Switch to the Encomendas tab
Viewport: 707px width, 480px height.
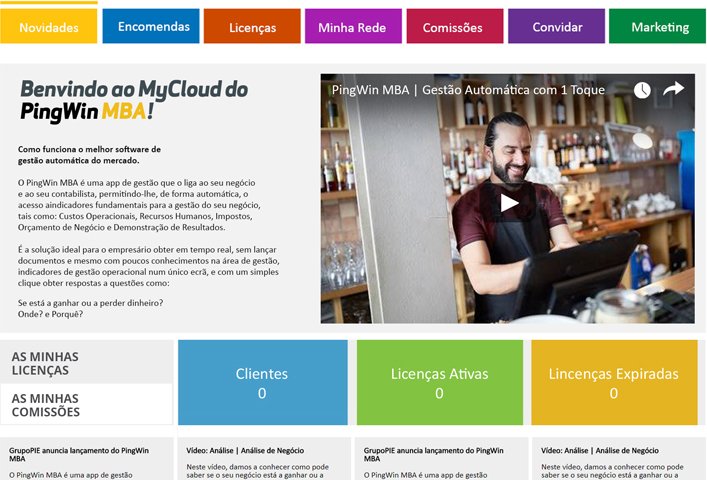tap(151, 26)
